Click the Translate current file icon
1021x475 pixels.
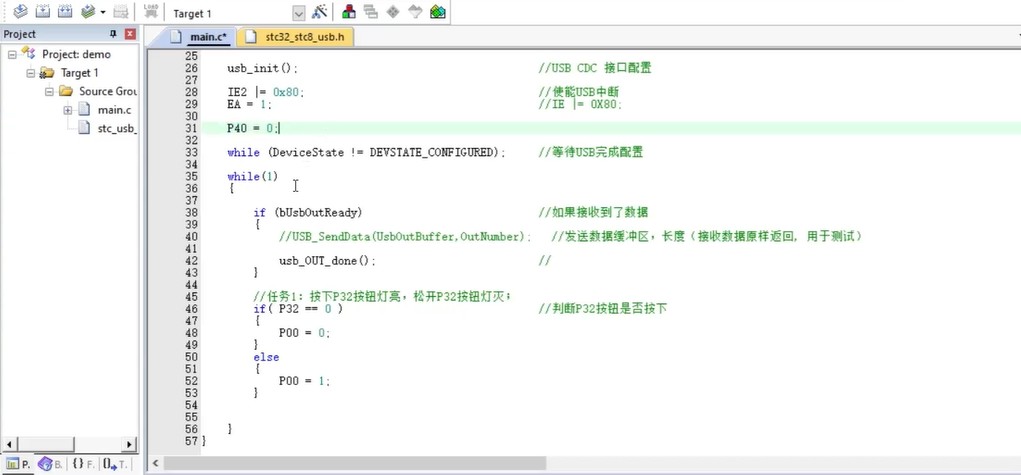(x=20, y=11)
